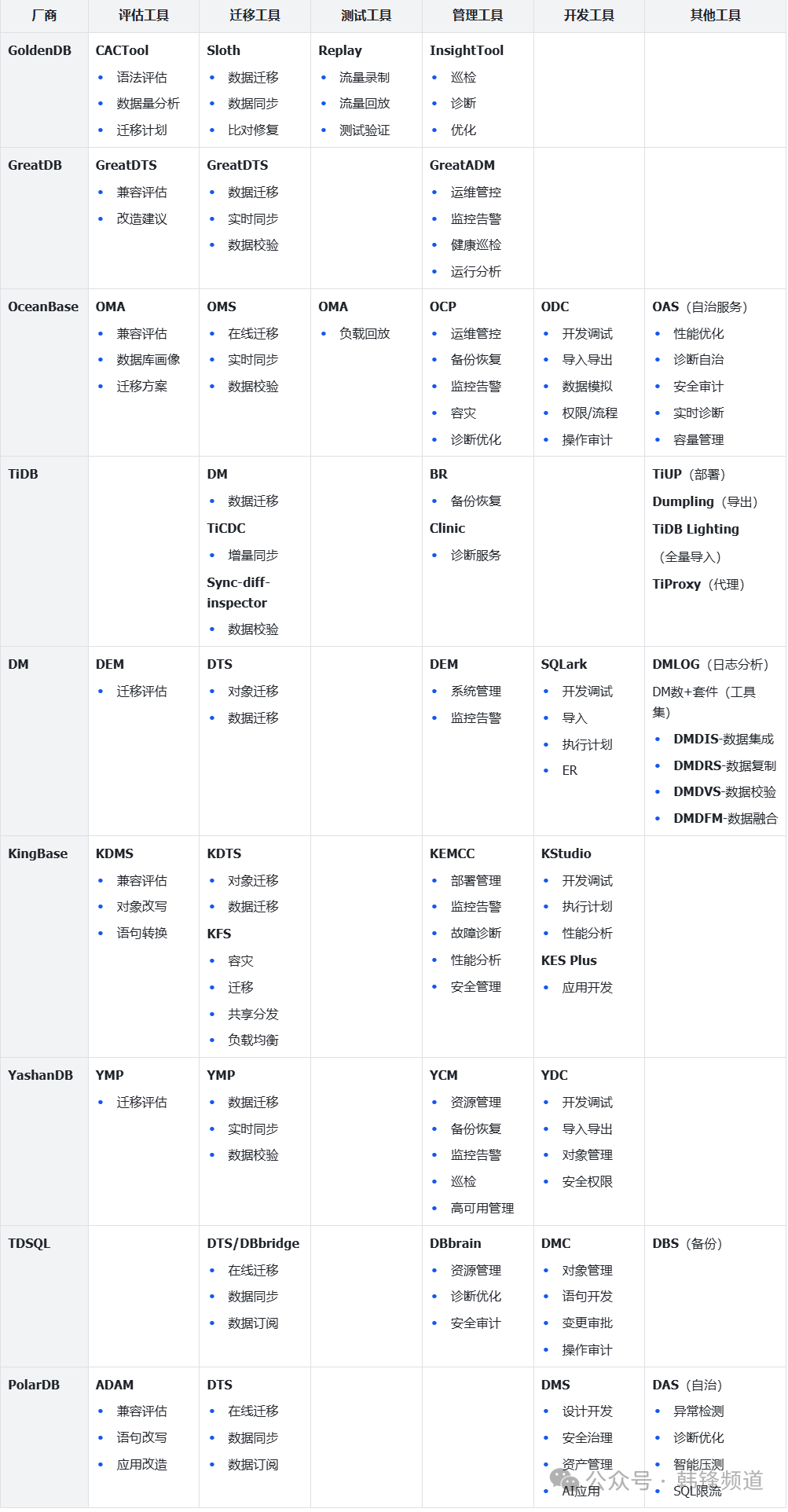Screen dimensions: 788x1512
Task: Click the 高可用管理 bullet under YCM
Action: [482, 1208]
